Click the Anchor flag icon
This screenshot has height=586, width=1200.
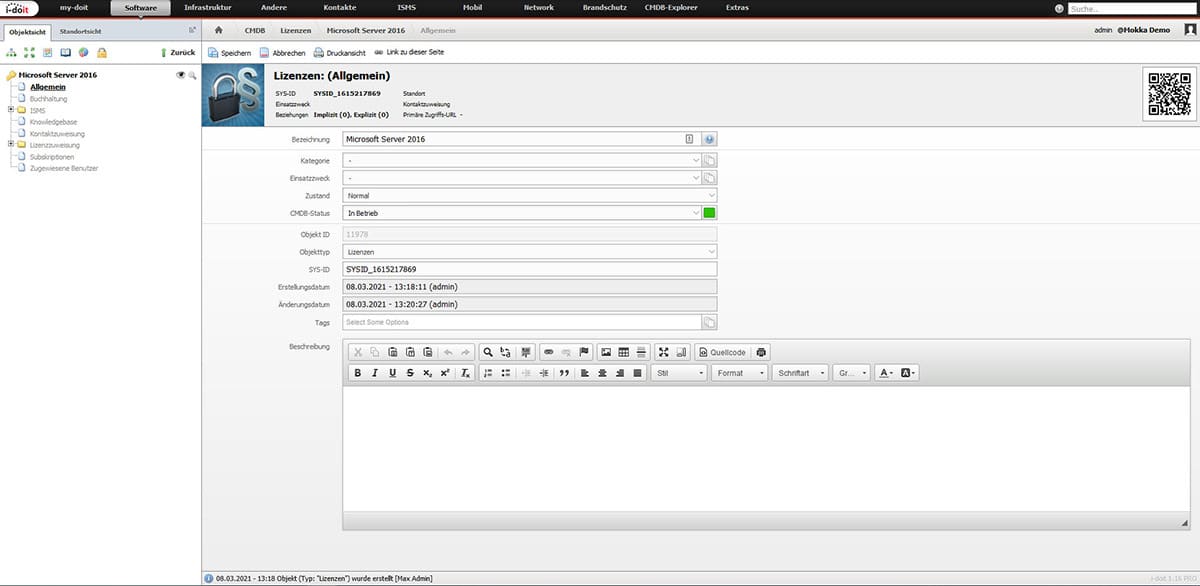[x=585, y=352]
